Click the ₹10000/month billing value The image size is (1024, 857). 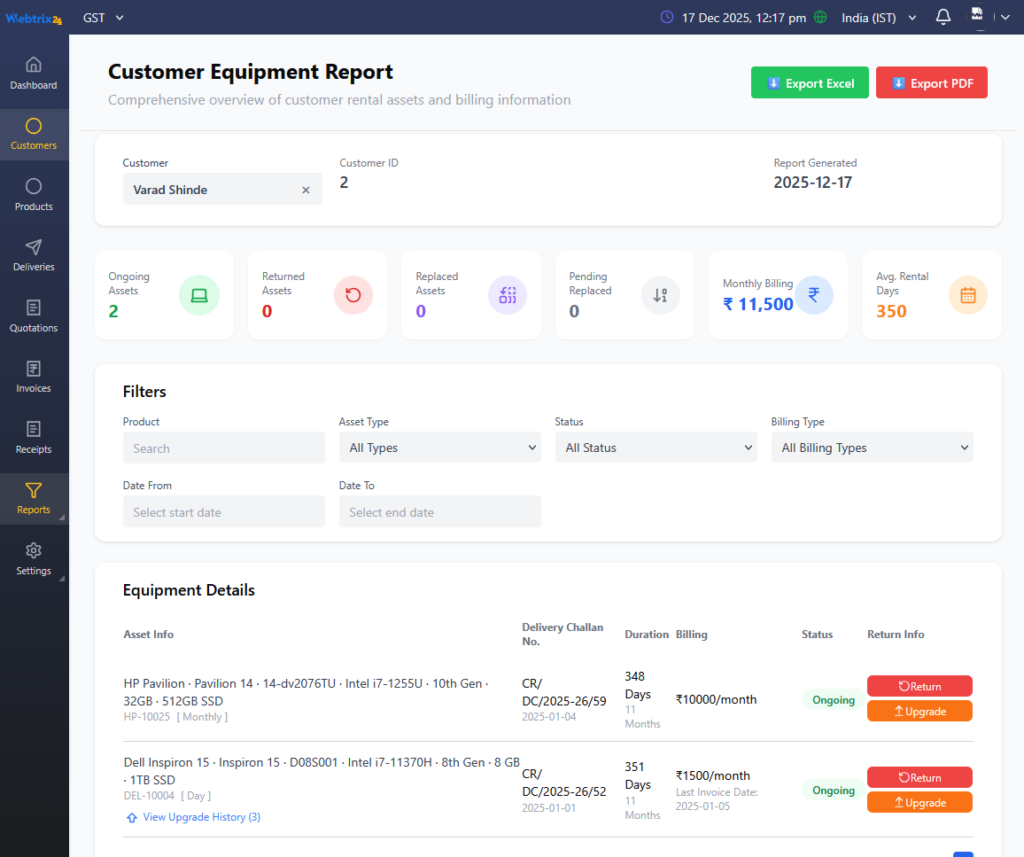click(x=716, y=700)
